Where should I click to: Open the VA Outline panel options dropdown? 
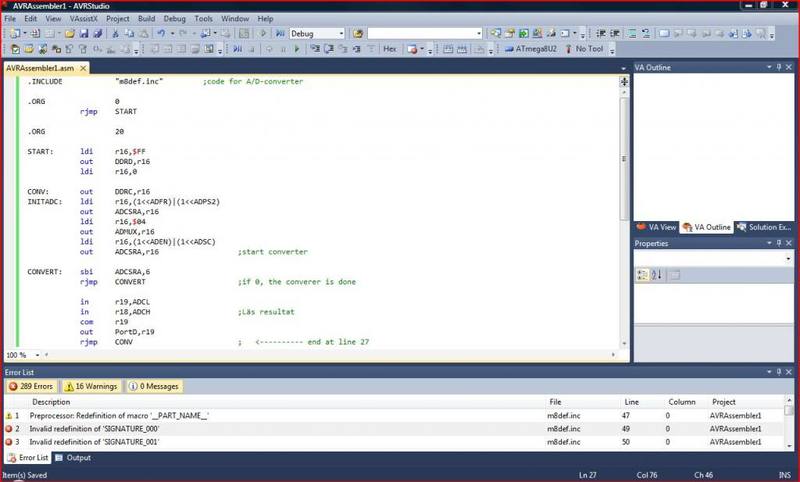coord(769,67)
